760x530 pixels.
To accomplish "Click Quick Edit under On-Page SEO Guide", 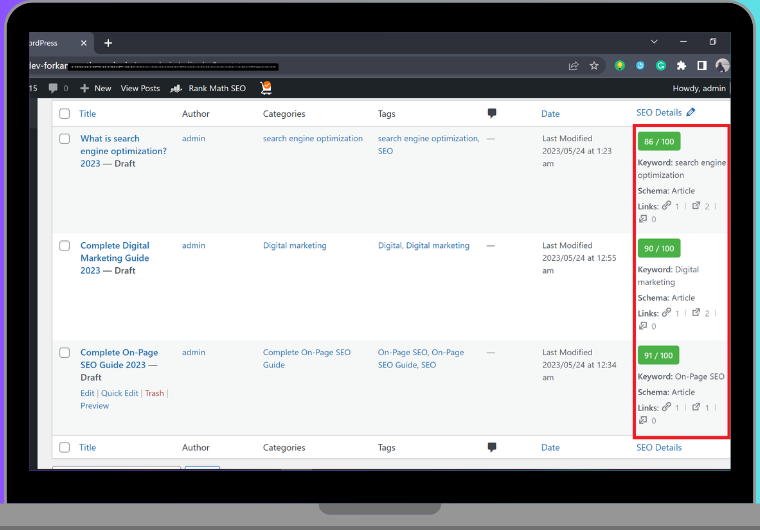I will [120, 393].
